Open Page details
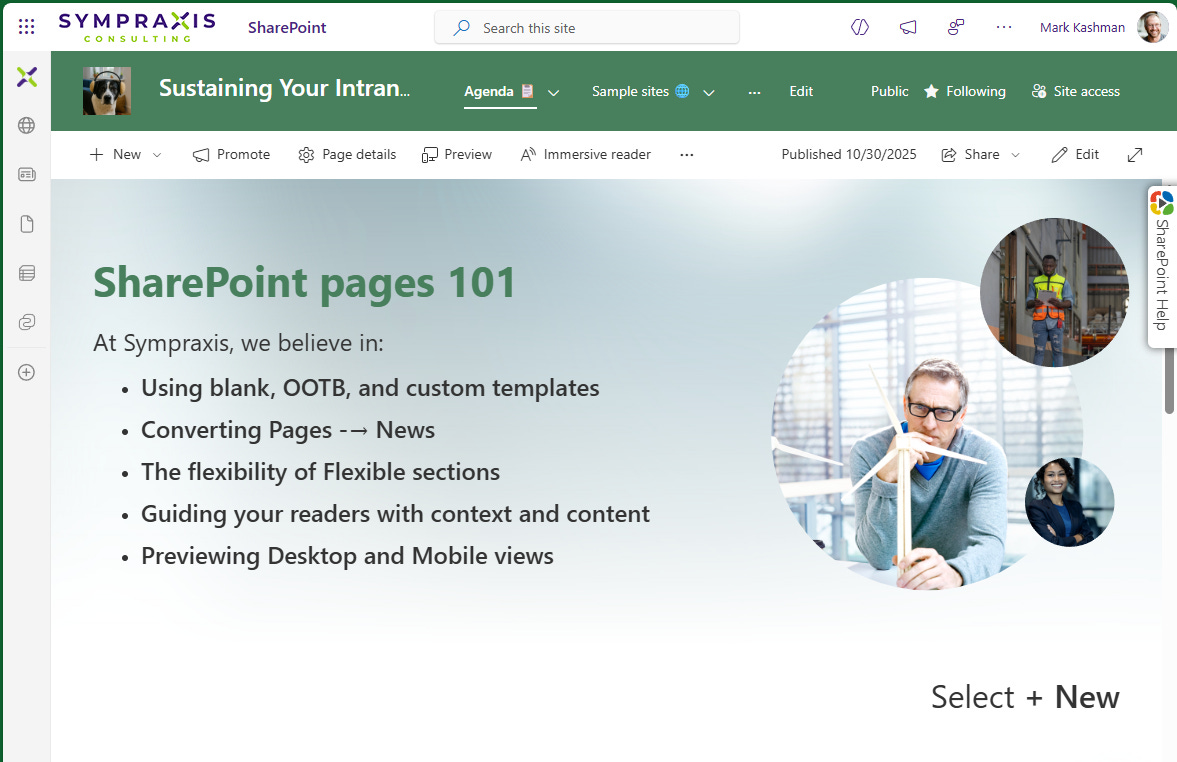Image resolution: width=1177 pixels, height=762 pixels. (x=347, y=154)
